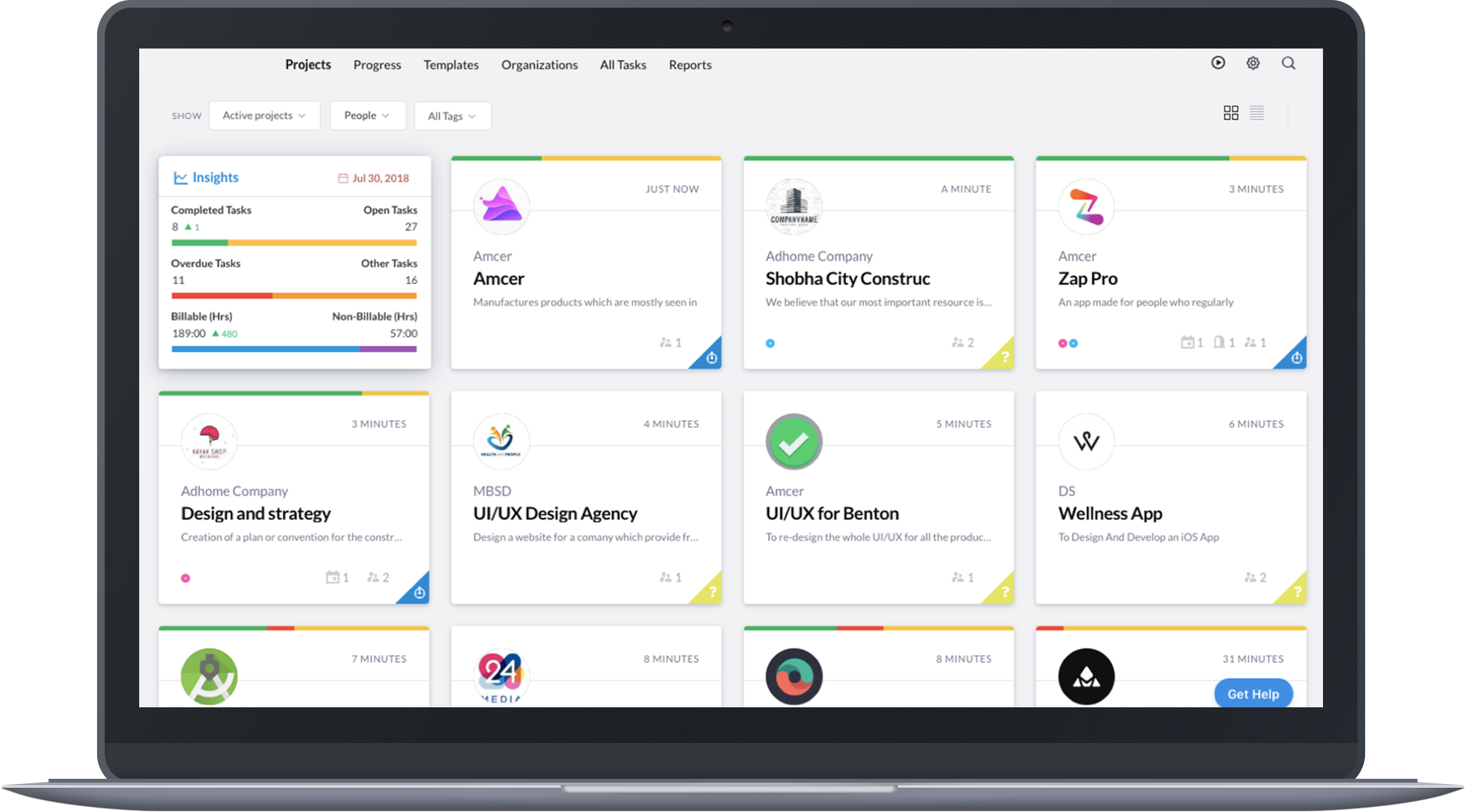Expand the People filter dropdown
The width and height of the screenshot is (1466, 812).
(363, 115)
